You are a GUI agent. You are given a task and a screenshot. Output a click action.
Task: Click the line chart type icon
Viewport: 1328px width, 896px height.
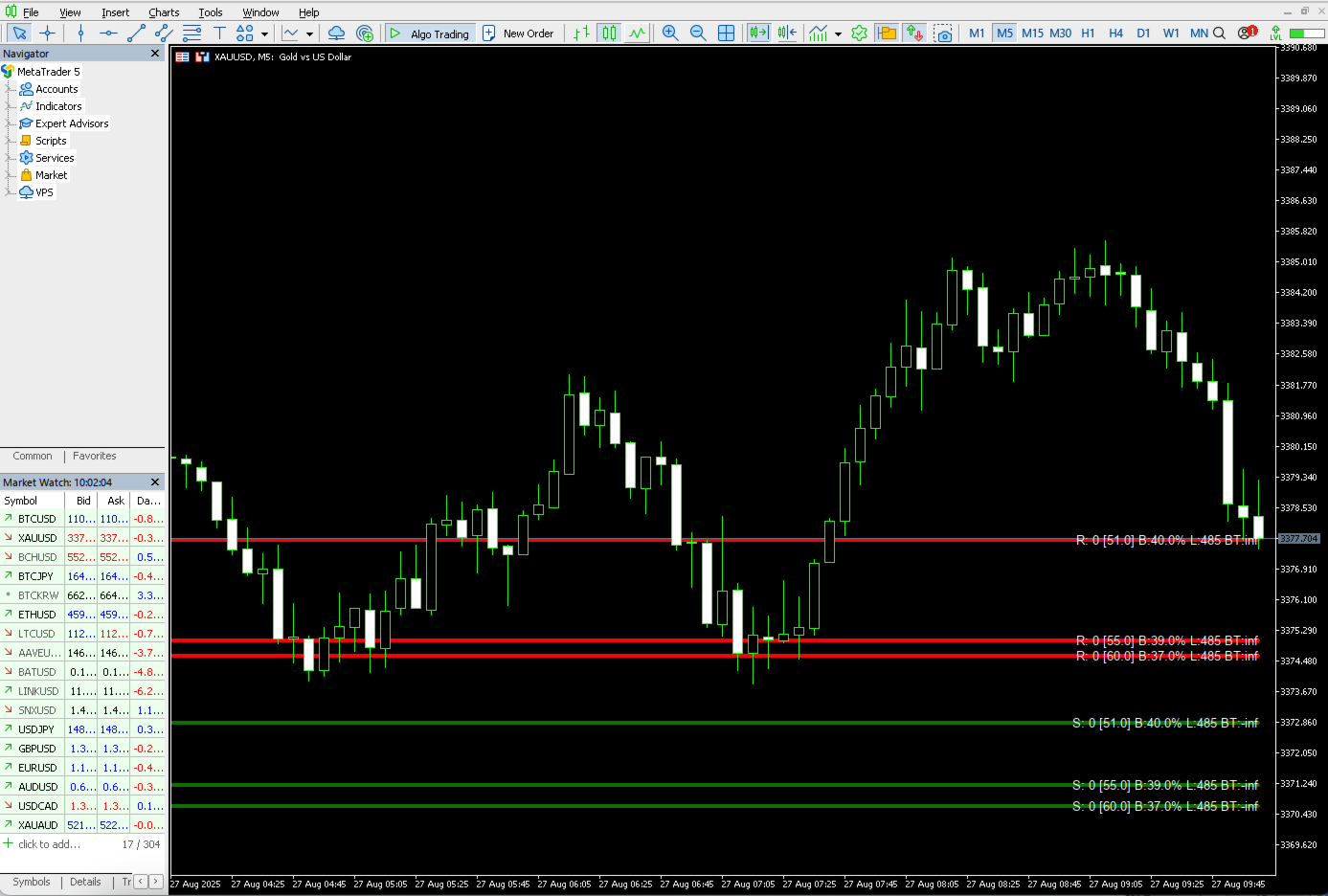click(x=290, y=34)
